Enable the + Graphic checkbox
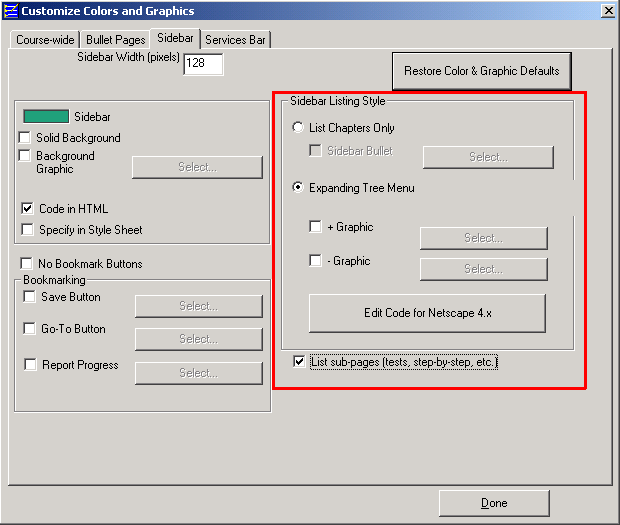This screenshot has width=620, height=525. [315, 227]
